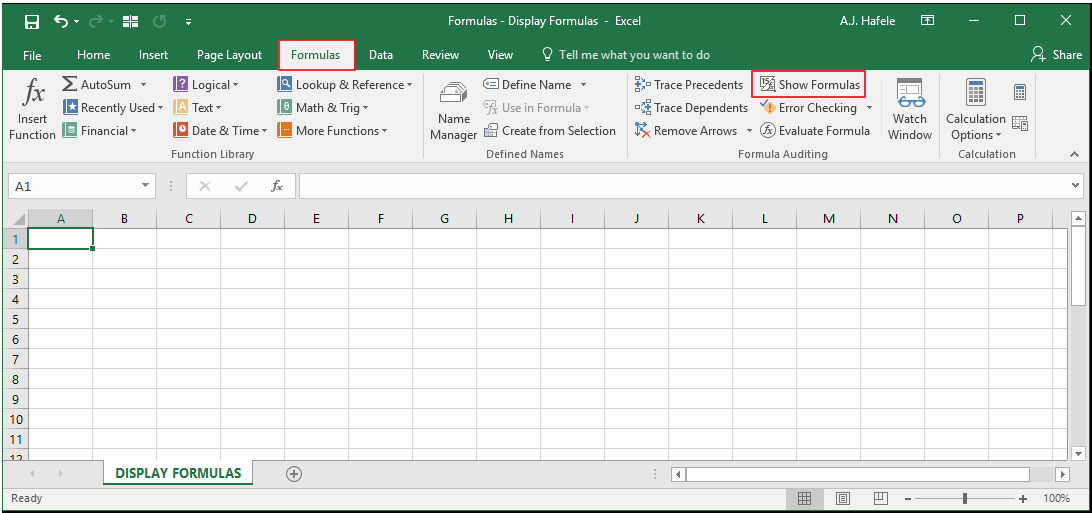Viewport: 1092px width, 513px height.
Task: Click the Save icon in the quick access toolbar
Action: (32, 22)
